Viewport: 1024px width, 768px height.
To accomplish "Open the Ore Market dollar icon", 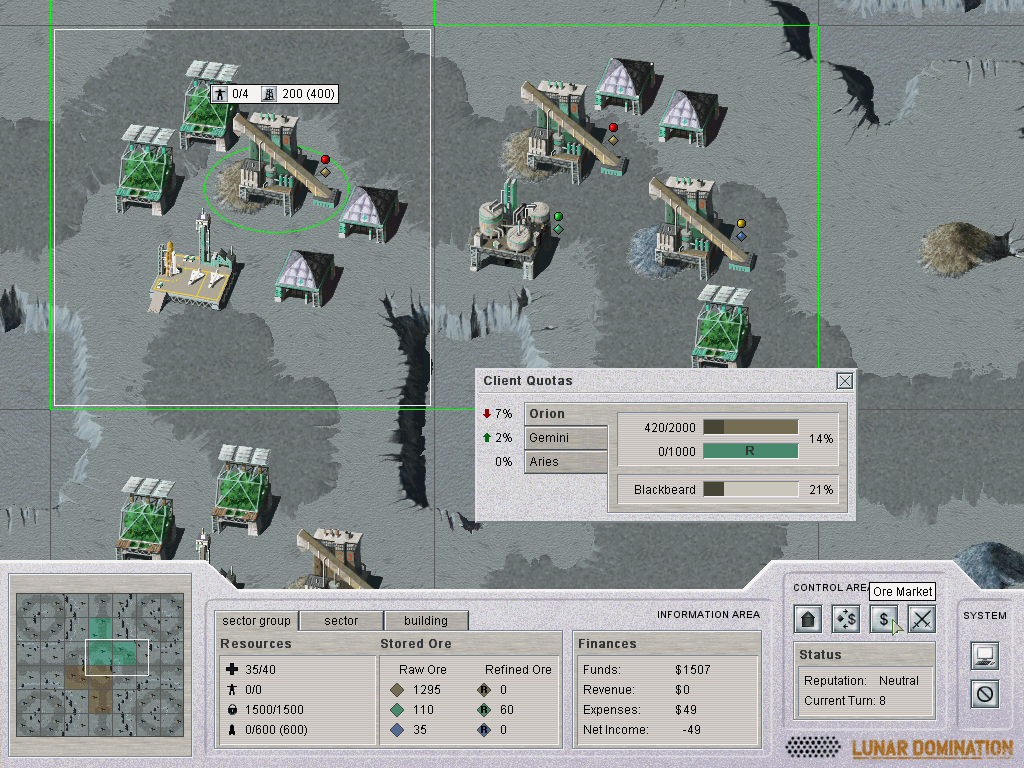I will 883,620.
